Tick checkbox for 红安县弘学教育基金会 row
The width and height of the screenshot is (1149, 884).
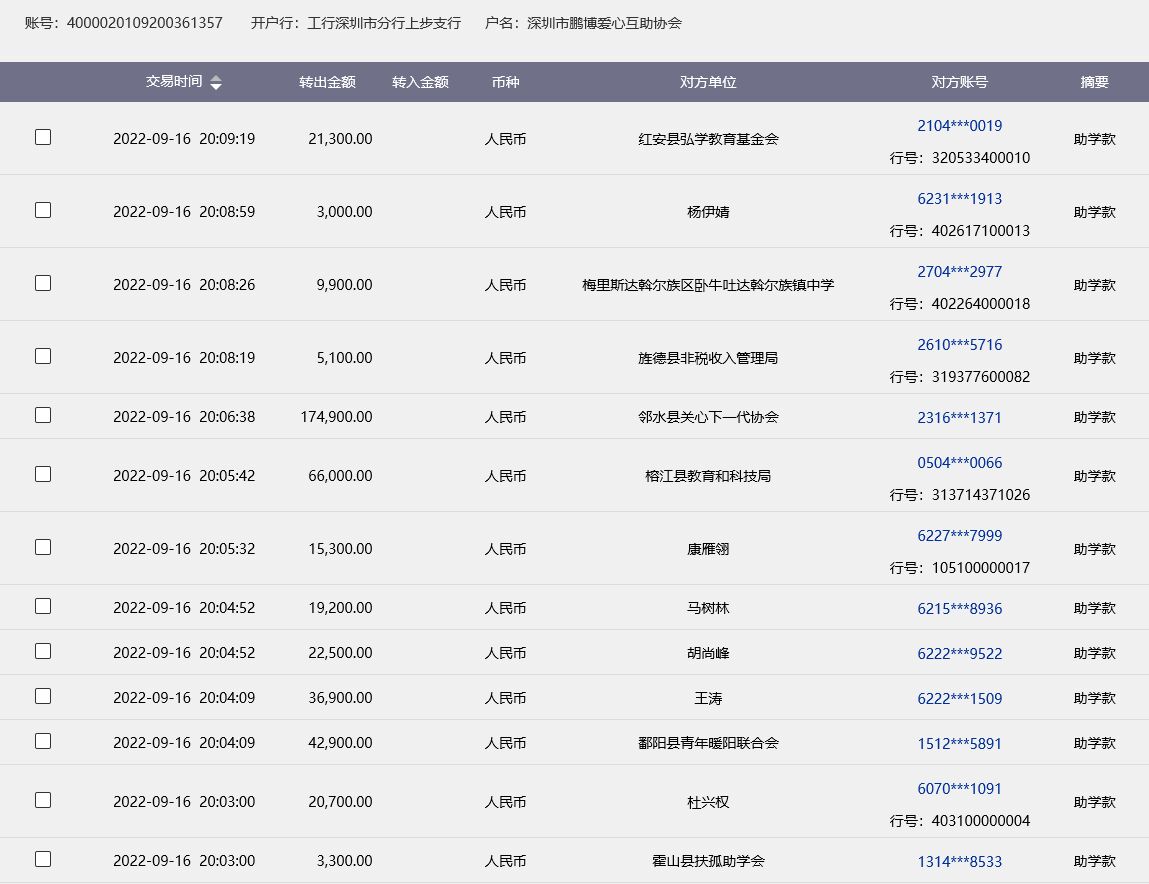click(x=43, y=138)
